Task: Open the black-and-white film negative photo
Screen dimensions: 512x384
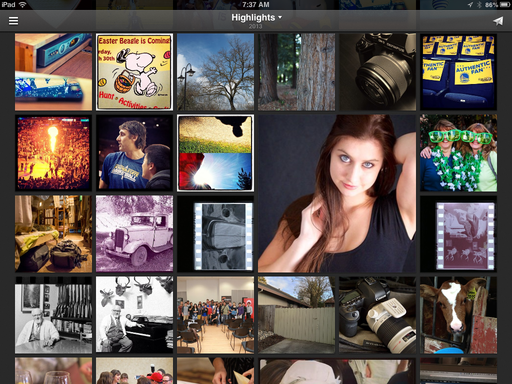Action: (215, 234)
